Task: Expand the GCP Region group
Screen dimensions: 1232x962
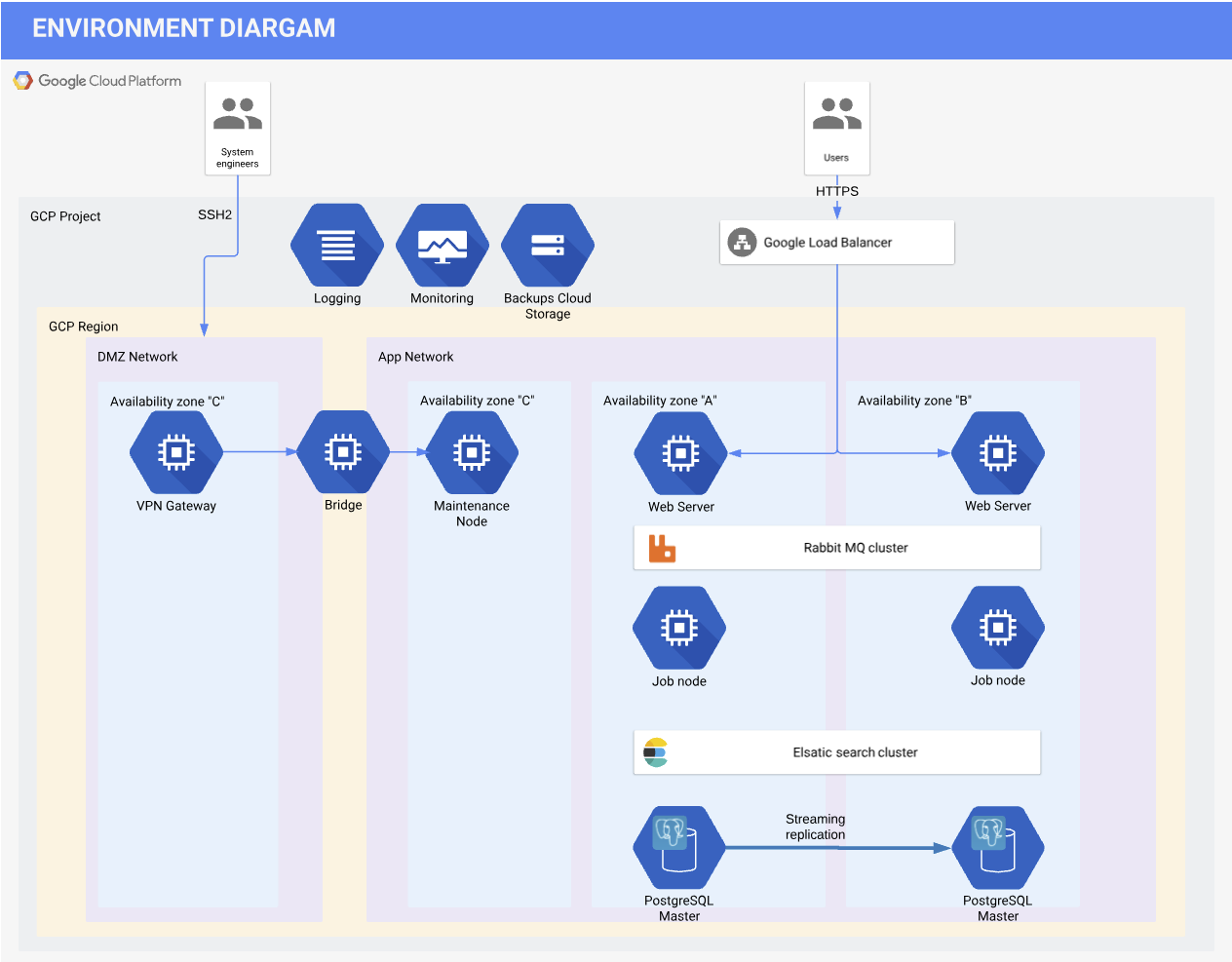Action: click(x=83, y=327)
